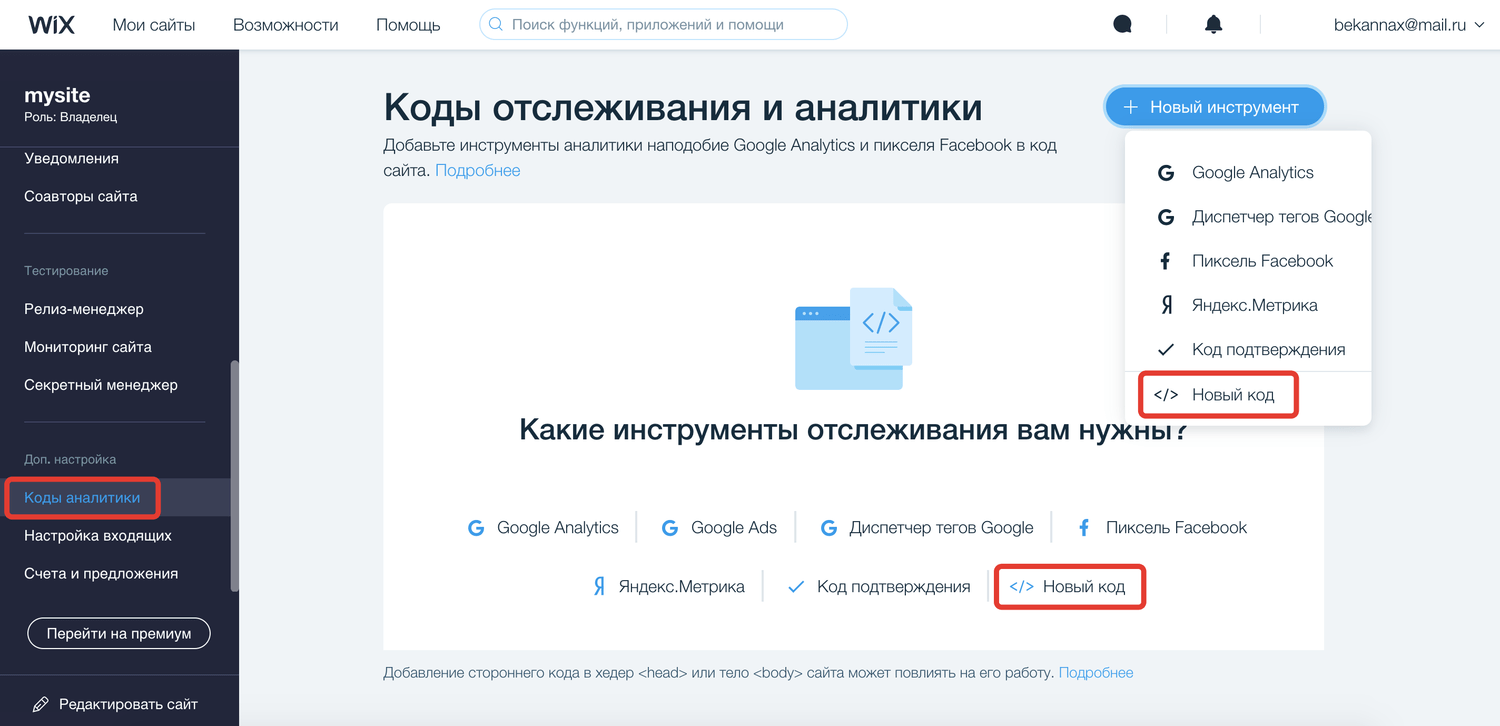Open Счета и предложения in the sidebar
The width and height of the screenshot is (1500, 726).
click(x=101, y=574)
